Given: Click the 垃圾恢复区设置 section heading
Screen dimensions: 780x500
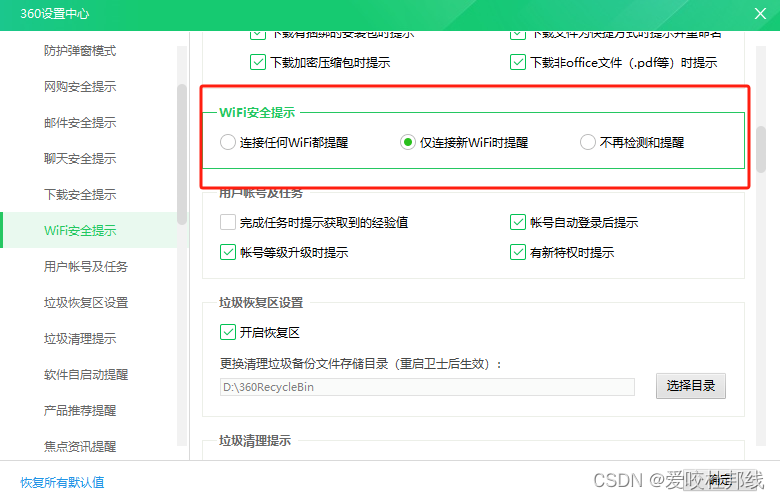Looking at the screenshot, I should coord(261,302).
